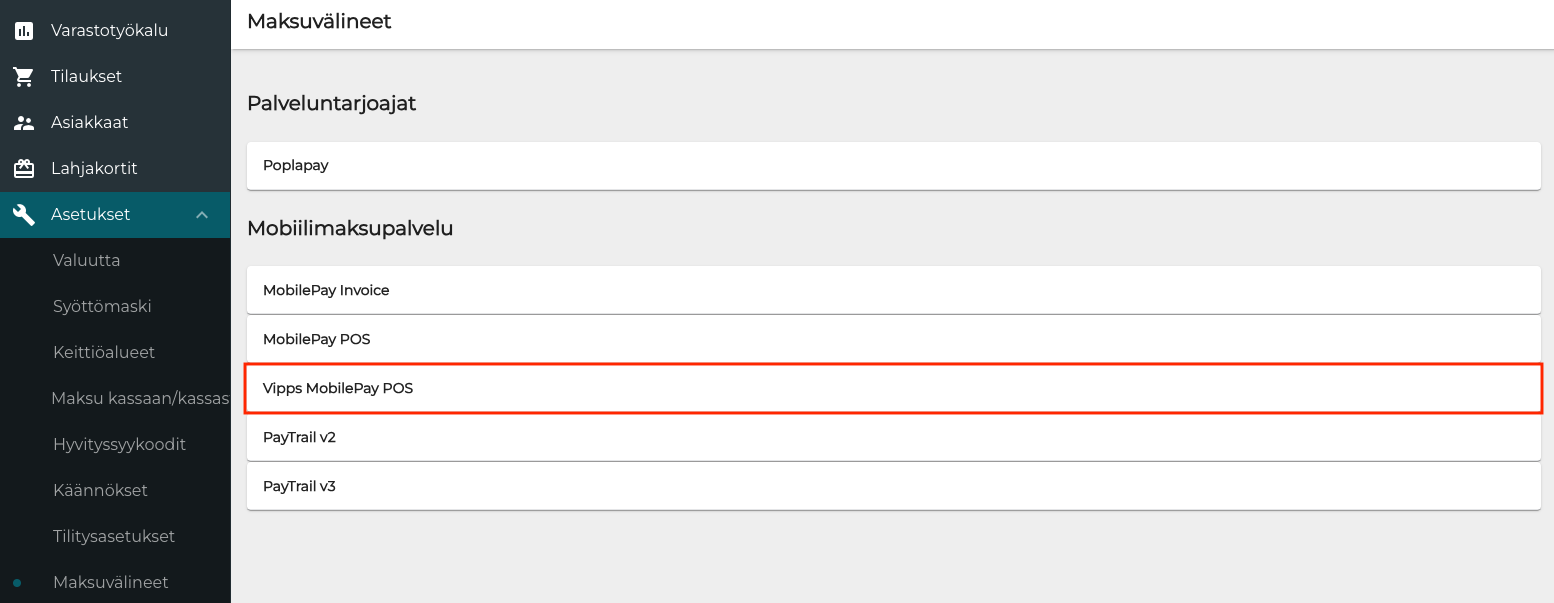The height and width of the screenshot is (603, 1554).
Task: Collapse the Asetukset section with its chevron
Action: tap(202, 214)
